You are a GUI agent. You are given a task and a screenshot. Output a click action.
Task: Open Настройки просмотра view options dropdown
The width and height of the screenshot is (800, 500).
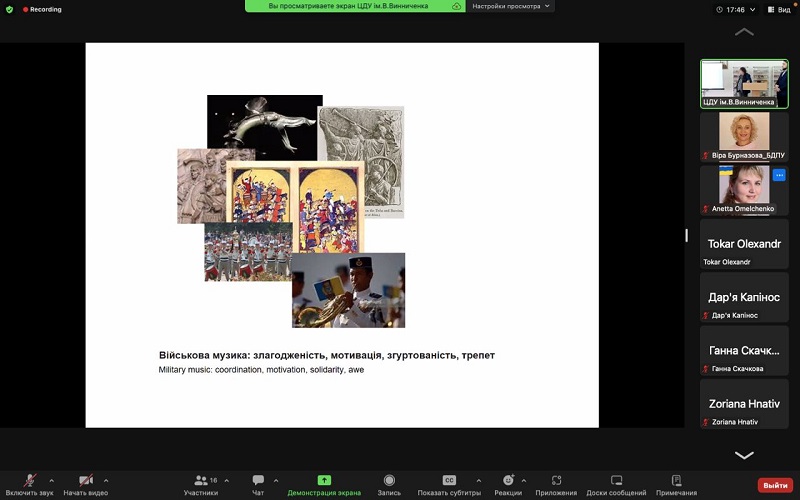pyautogui.click(x=510, y=6)
